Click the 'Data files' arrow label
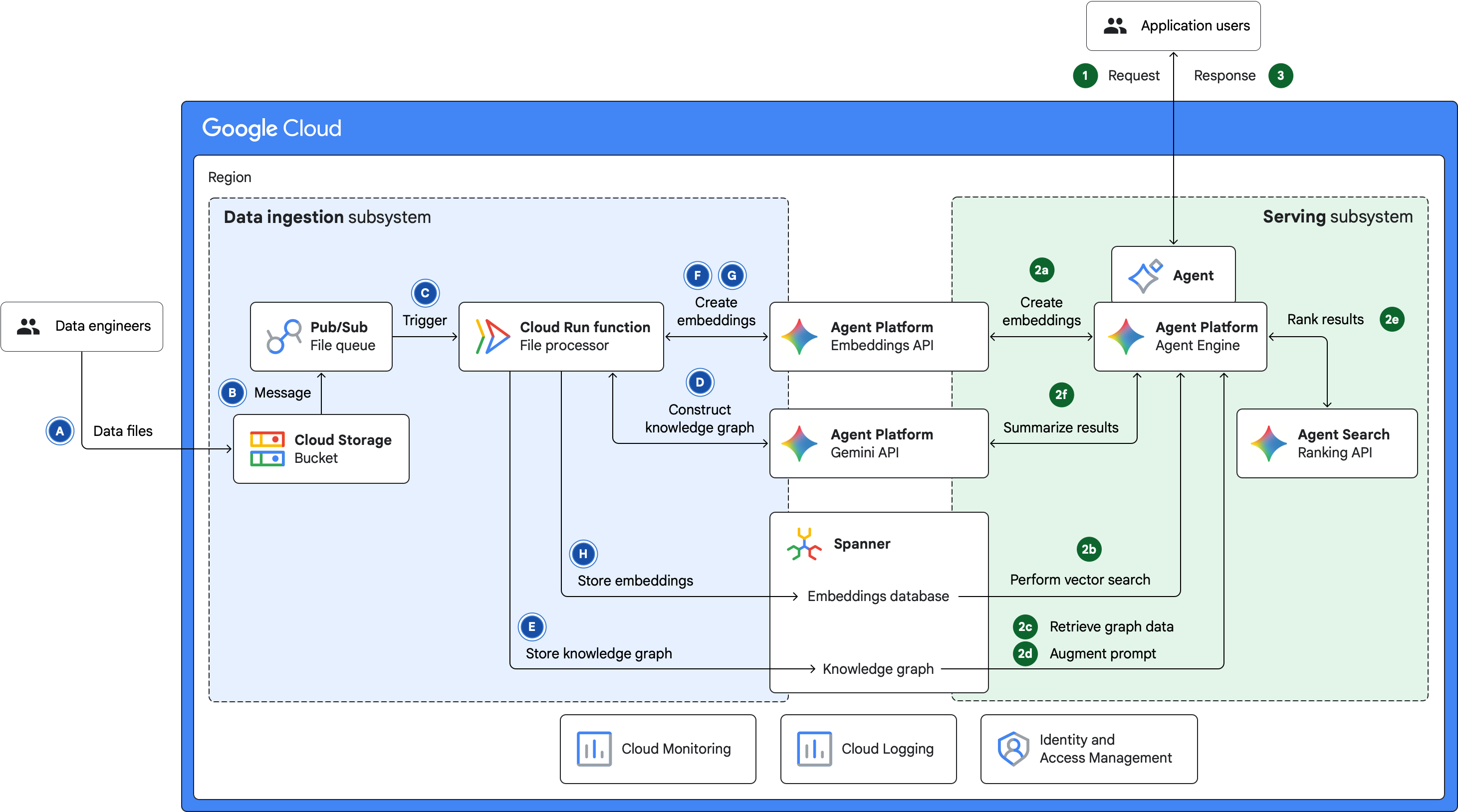The image size is (1458, 812). (x=123, y=432)
